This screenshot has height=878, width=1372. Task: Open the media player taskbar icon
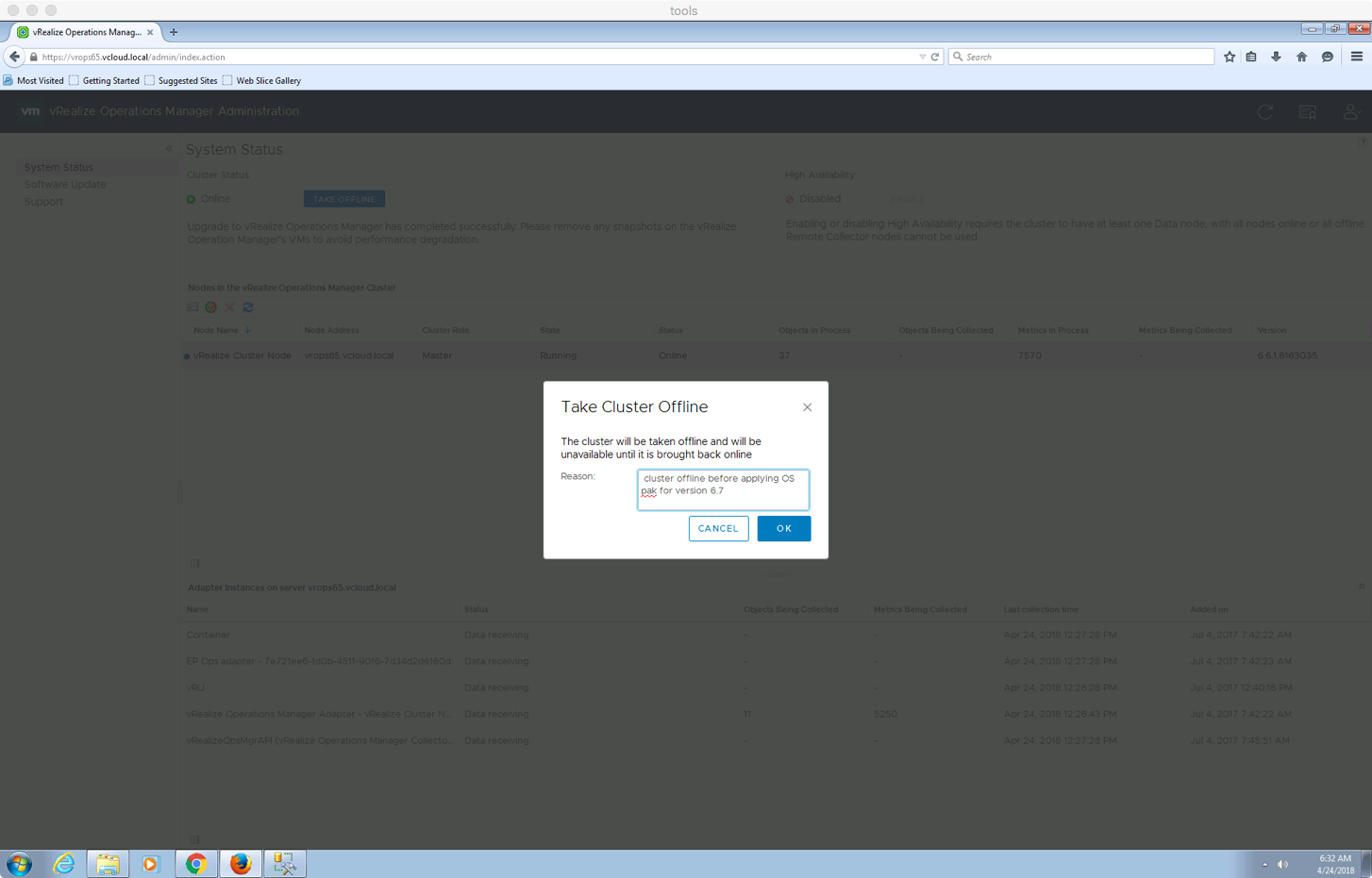click(x=151, y=864)
